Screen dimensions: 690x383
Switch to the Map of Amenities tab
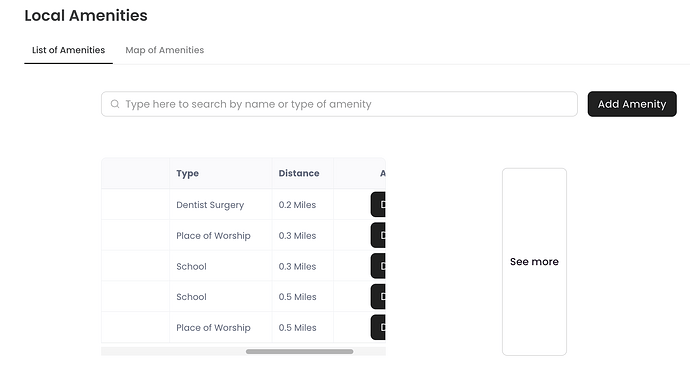click(165, 50)
